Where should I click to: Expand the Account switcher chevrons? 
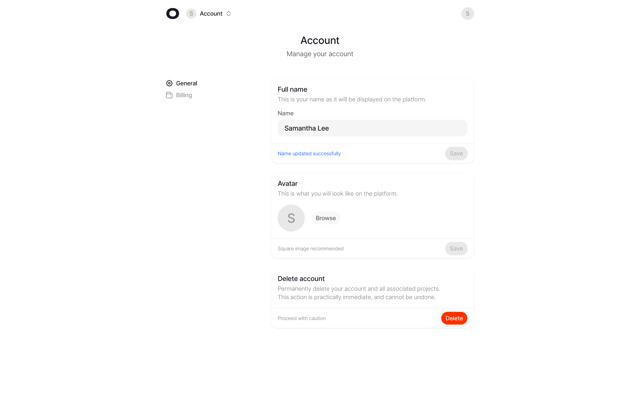tap(229, 13)
